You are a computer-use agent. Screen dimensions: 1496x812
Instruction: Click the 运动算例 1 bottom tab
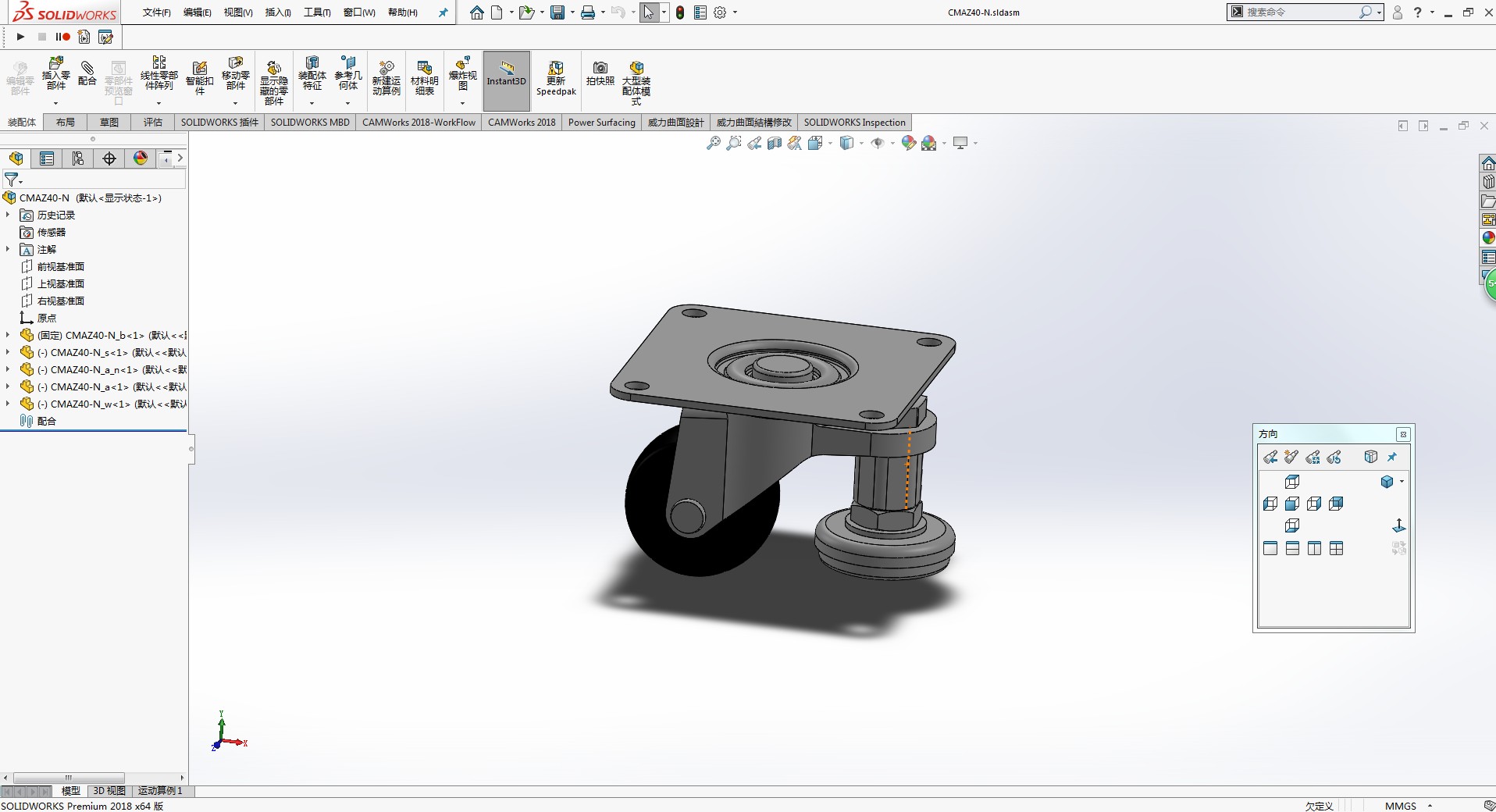[160, 791]
